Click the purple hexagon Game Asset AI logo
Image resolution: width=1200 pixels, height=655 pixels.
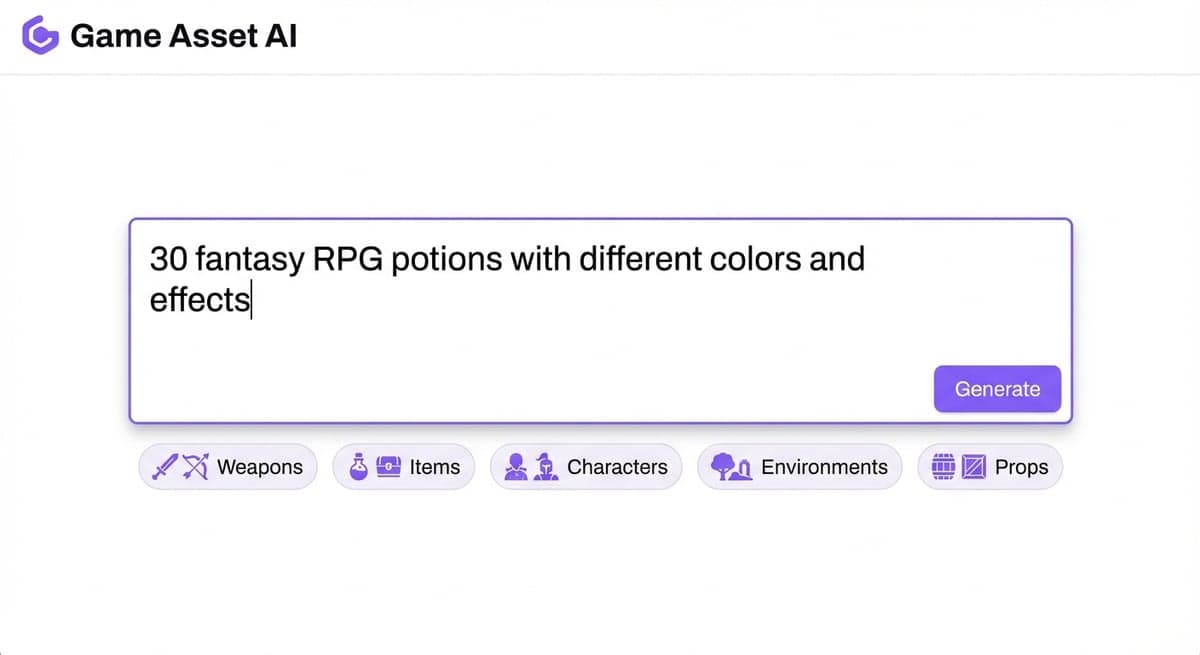pos(40,35)
